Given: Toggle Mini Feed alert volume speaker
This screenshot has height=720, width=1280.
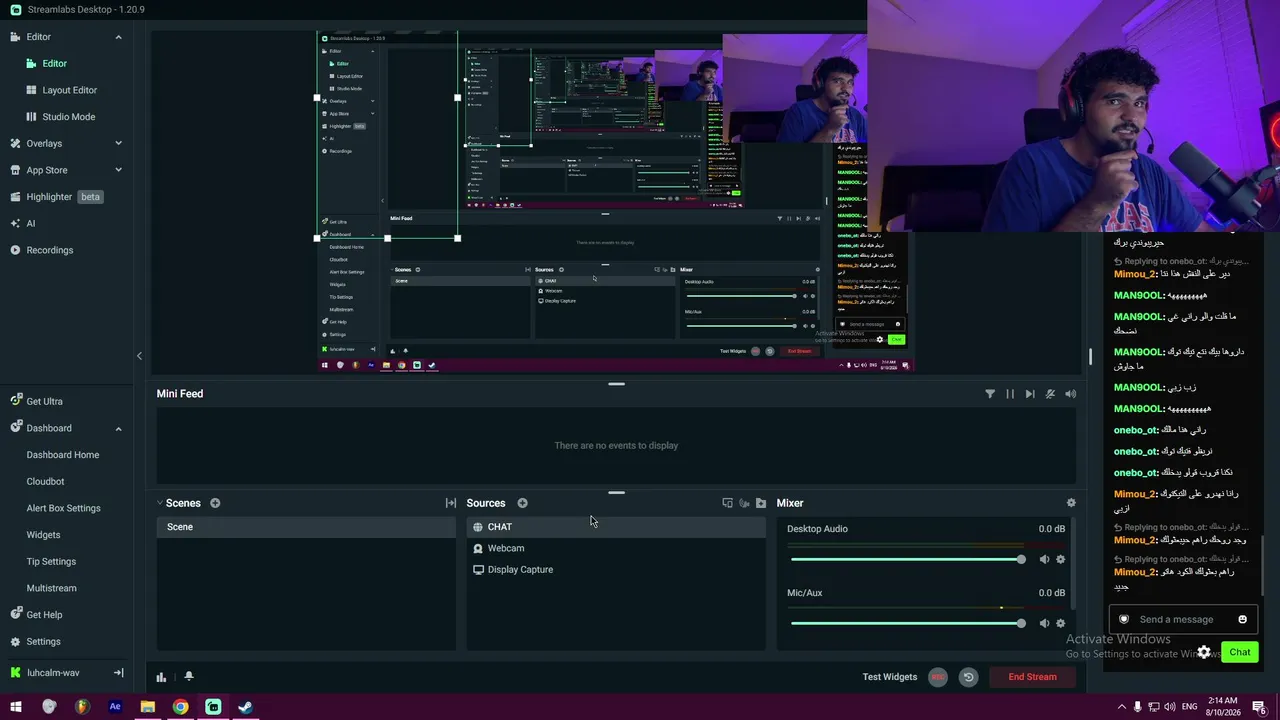Looking at the screenshot, I should [x=1070, y=394].
